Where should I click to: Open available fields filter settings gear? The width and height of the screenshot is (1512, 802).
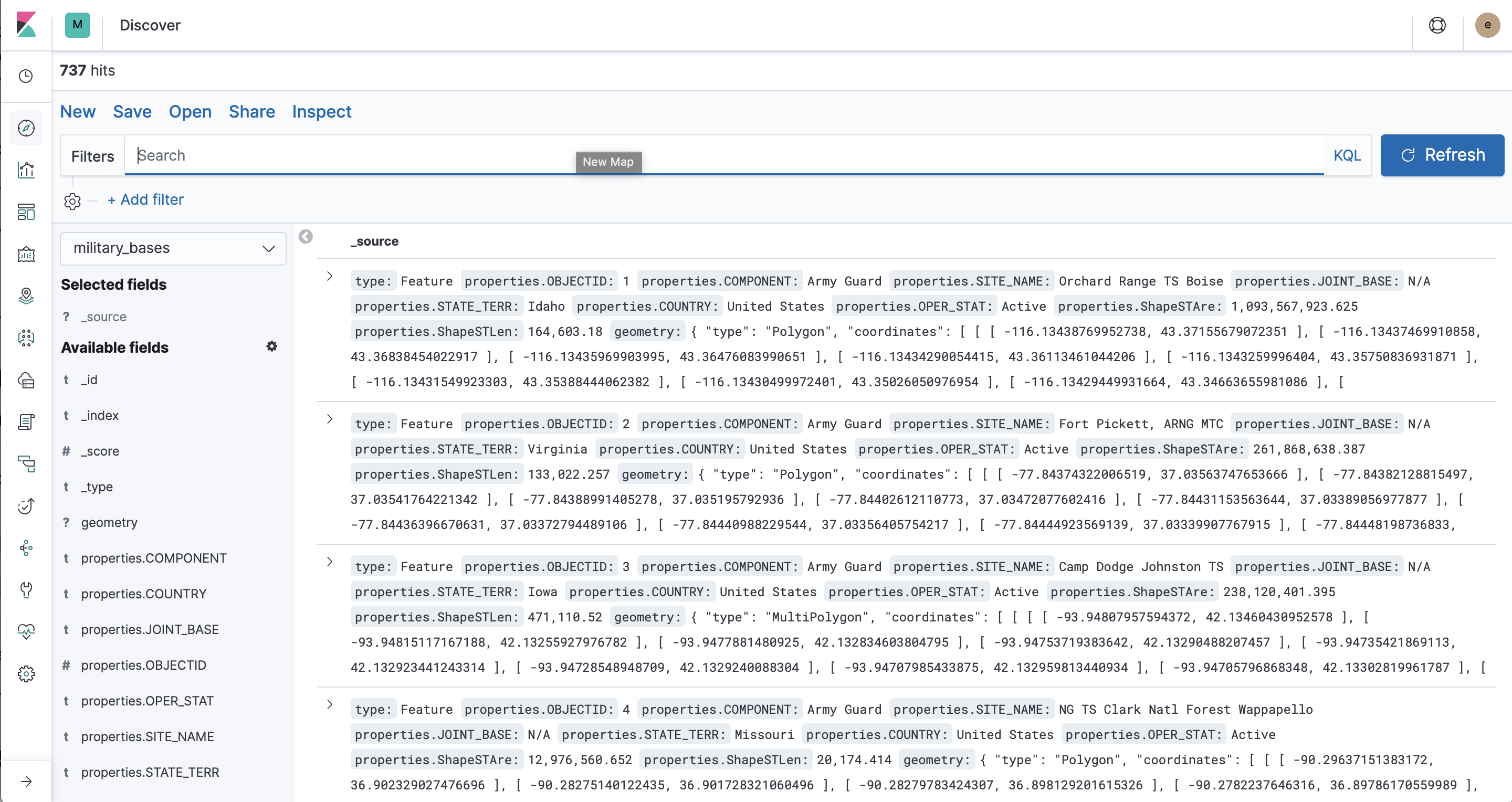tap(271, 346)
